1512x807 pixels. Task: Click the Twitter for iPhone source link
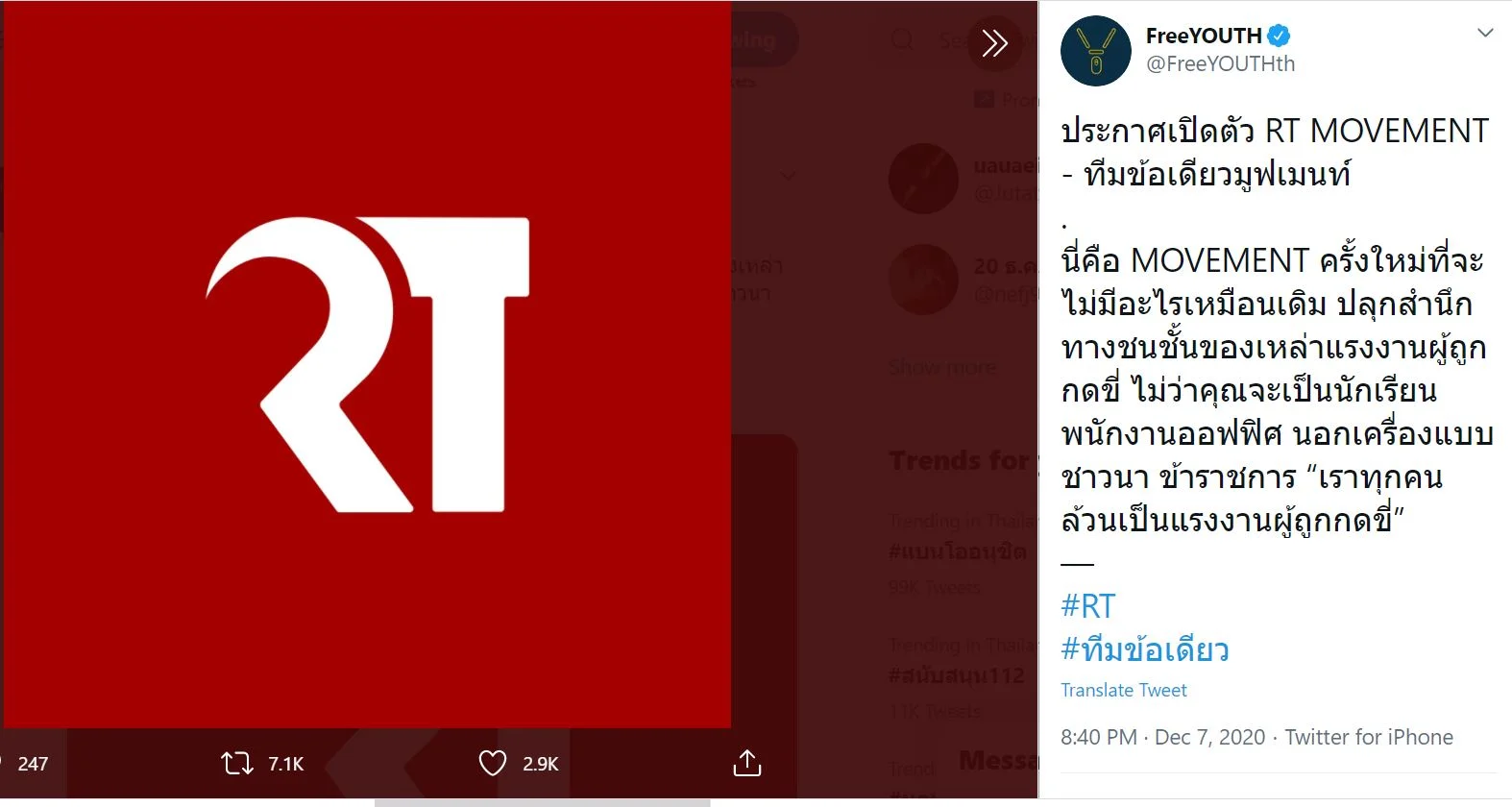1369,737
